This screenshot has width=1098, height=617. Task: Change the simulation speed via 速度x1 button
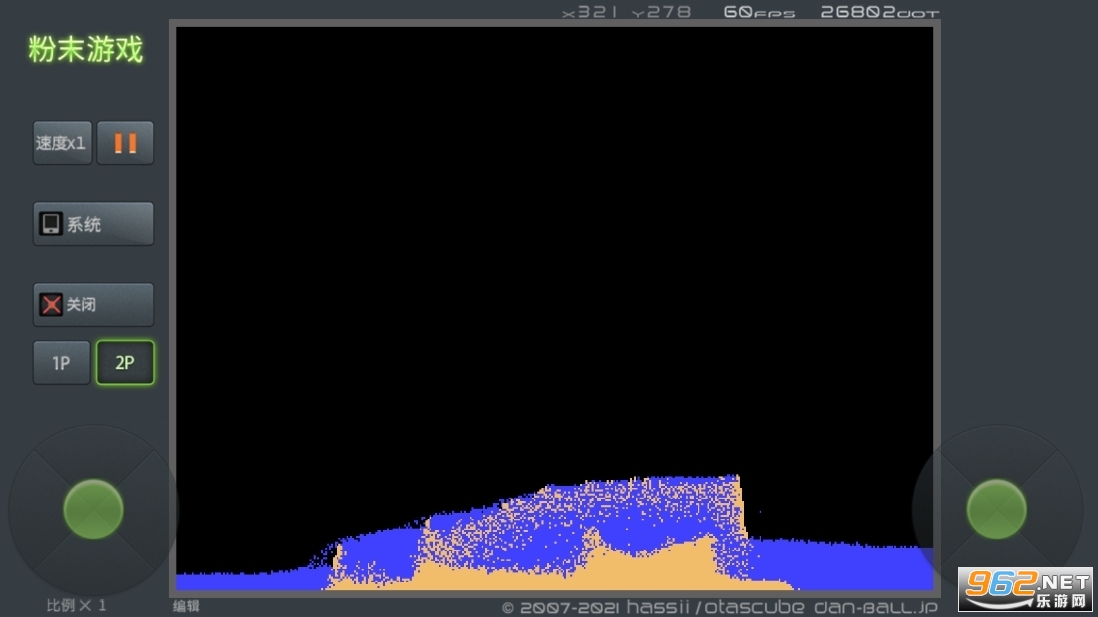click(x=62, y=143)
